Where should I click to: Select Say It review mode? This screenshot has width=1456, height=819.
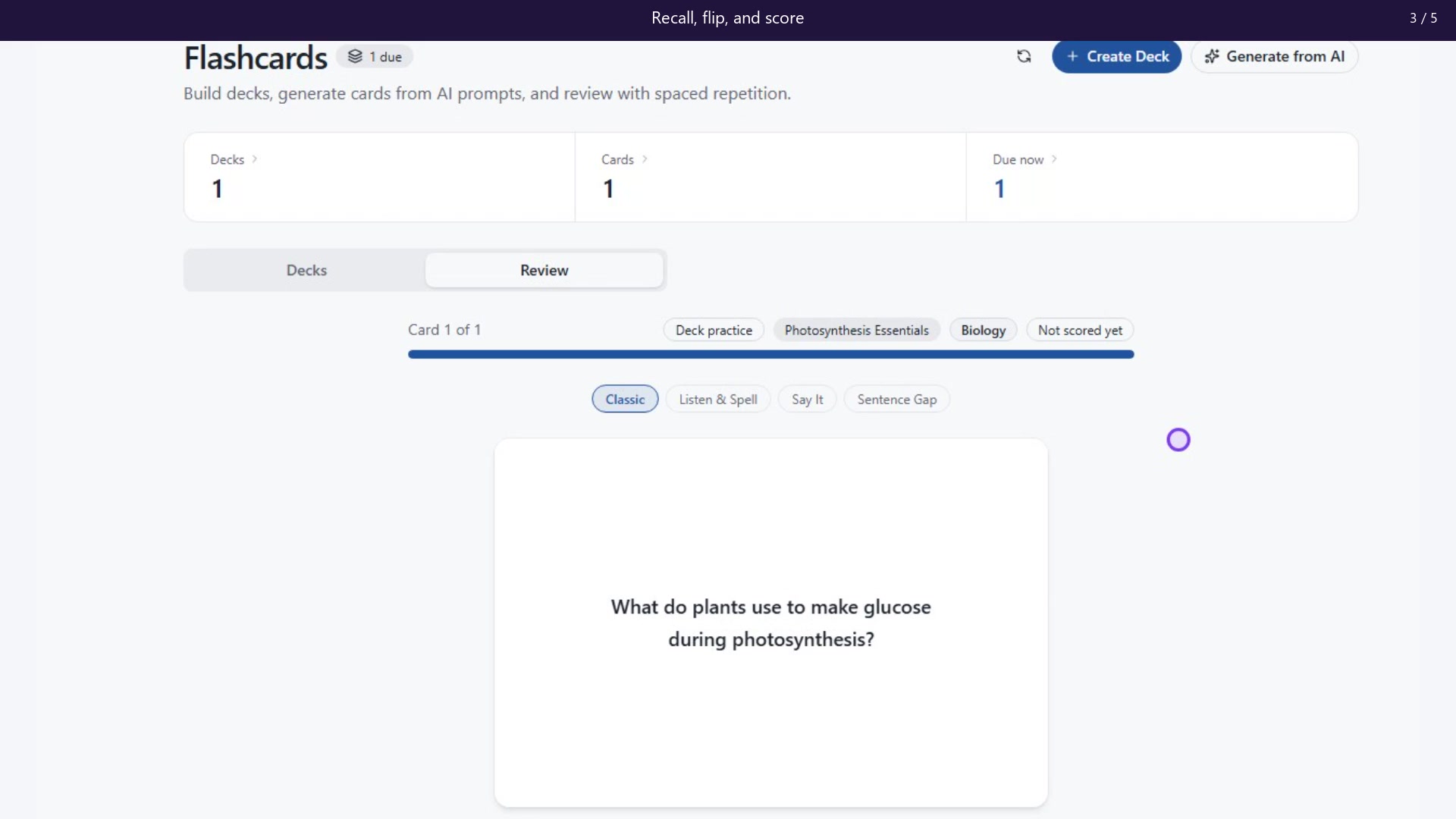(807, 399)
